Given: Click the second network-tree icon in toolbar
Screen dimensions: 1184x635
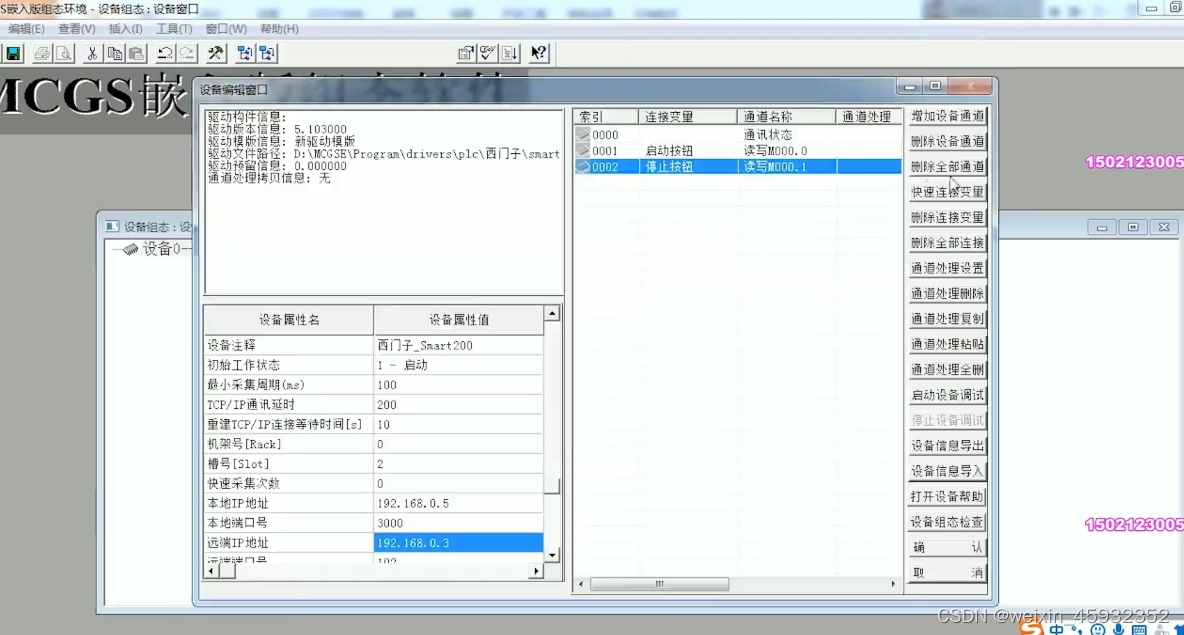Looking at the screenshot, I should click(x=267, y=53).
